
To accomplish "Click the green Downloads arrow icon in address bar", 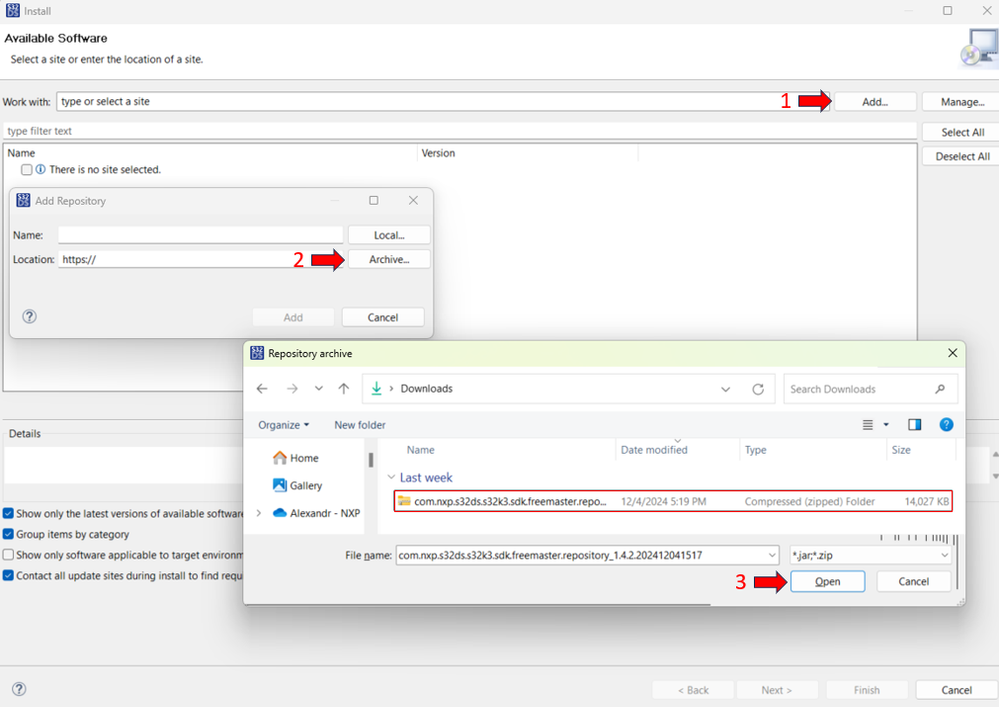I will point(377,389).
